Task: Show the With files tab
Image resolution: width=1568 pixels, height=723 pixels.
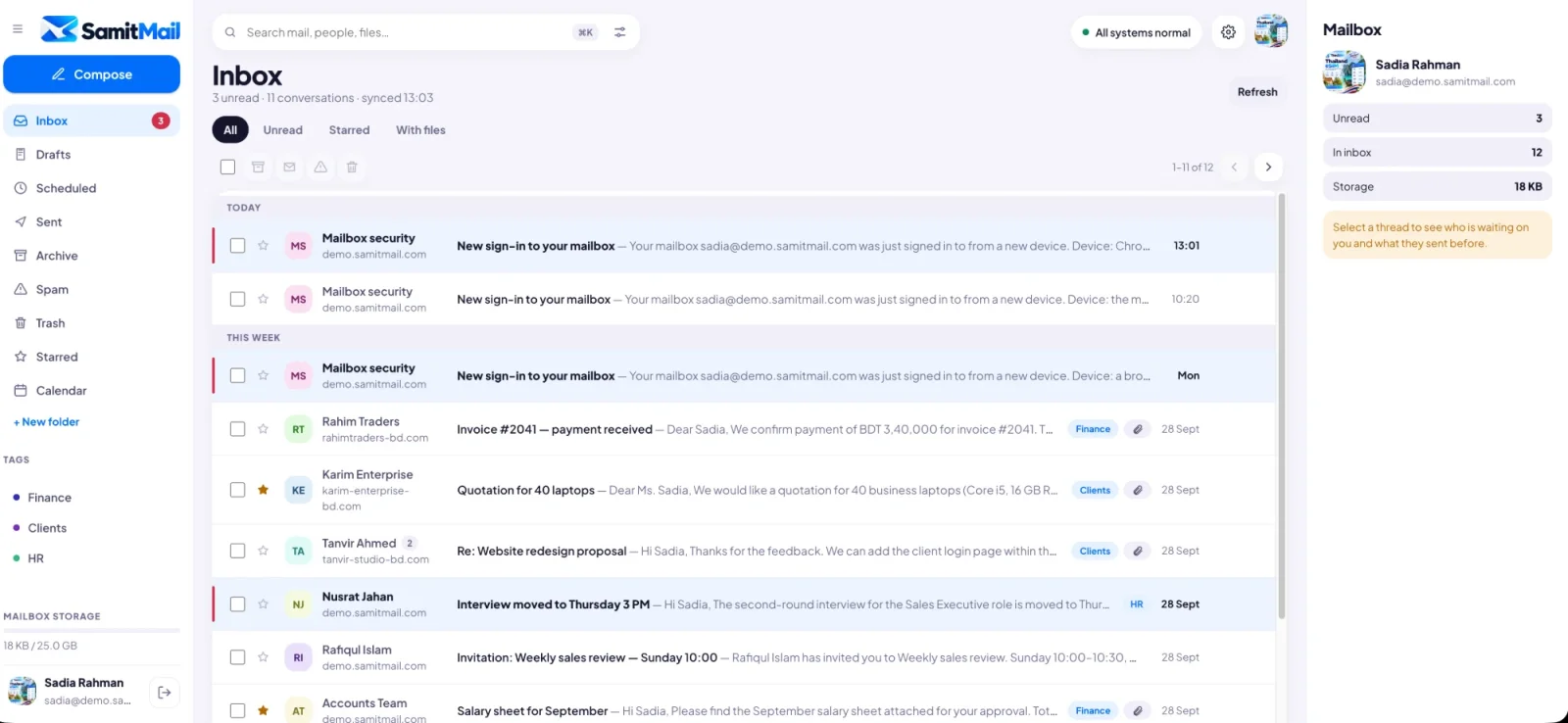Action: tap(420, 130)
